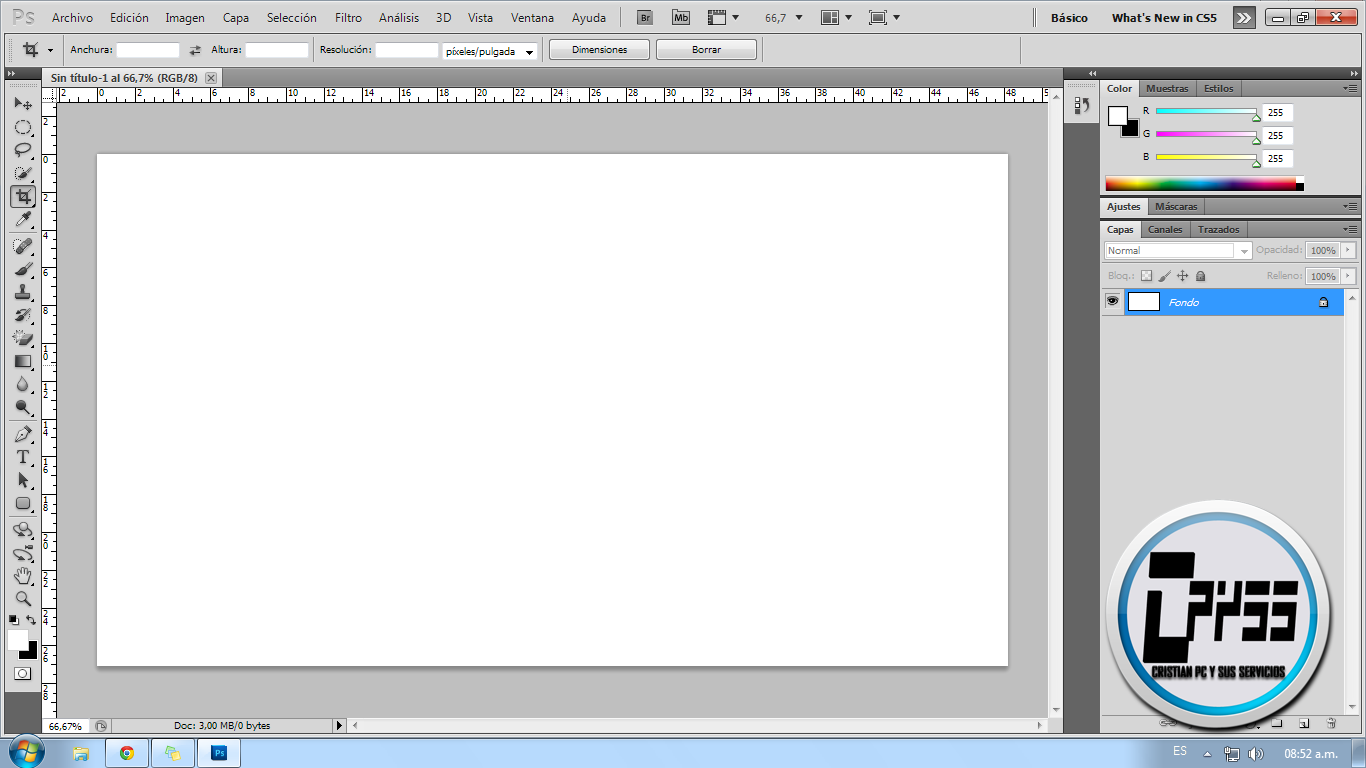Switch to the Básico workspace
Image resolution: width=1366 pixels, height=768 pixels.
(1069, 18)
